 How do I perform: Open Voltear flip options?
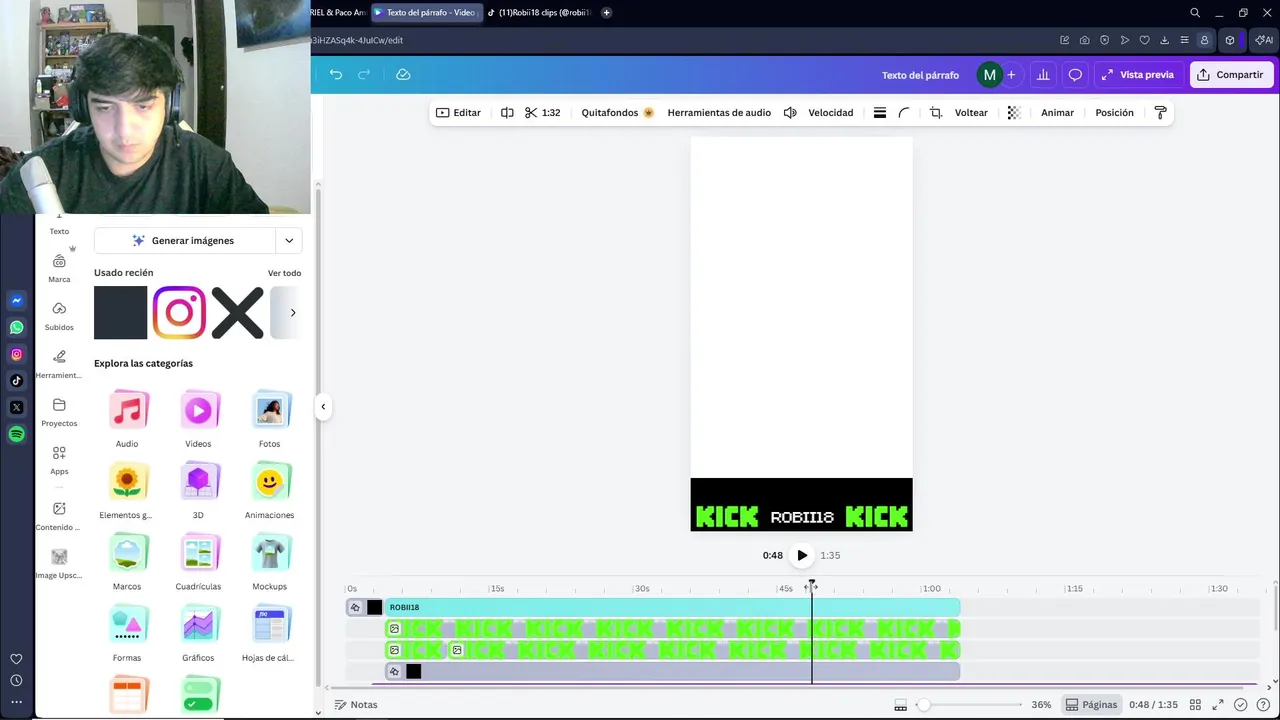point(971,113)
